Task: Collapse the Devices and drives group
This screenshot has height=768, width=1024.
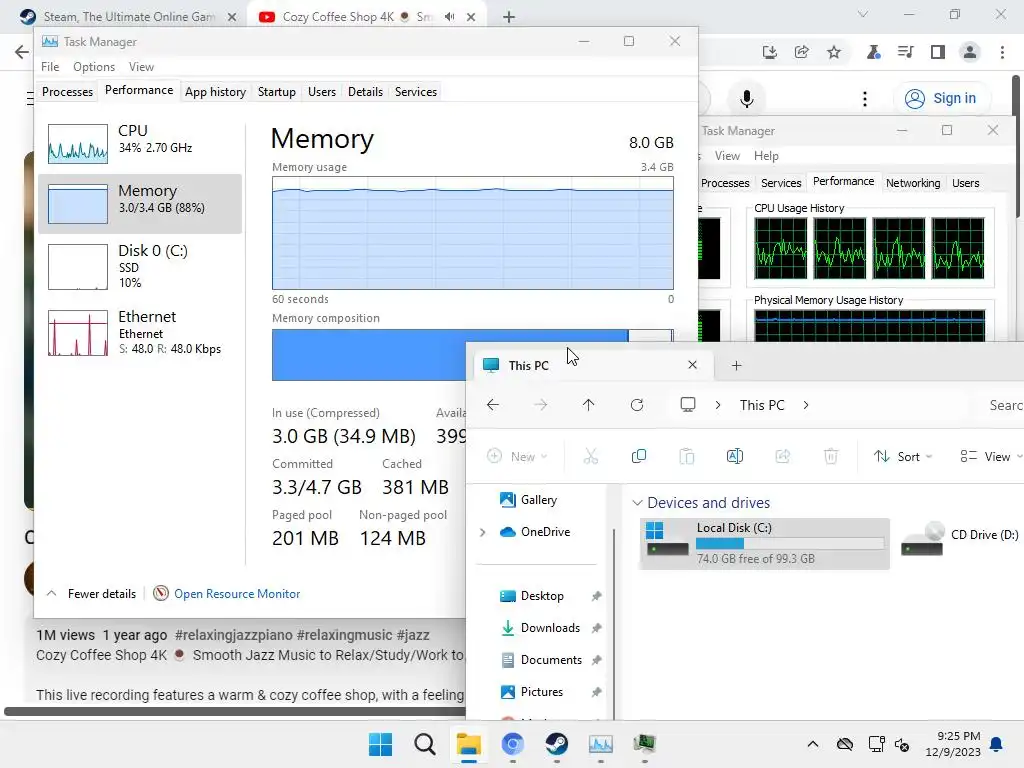Action: pos(637,503)
